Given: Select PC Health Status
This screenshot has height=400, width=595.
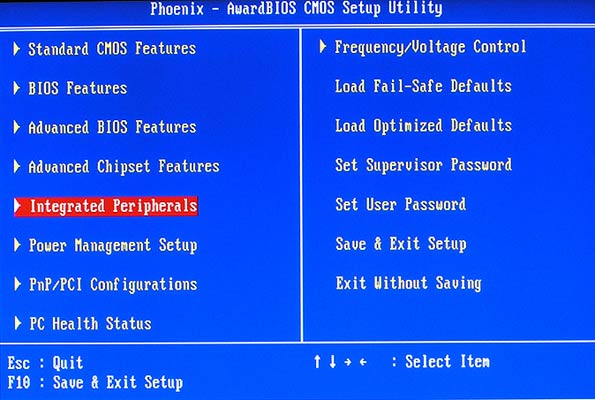Looking at the screenshot, I should coord(90,324).
